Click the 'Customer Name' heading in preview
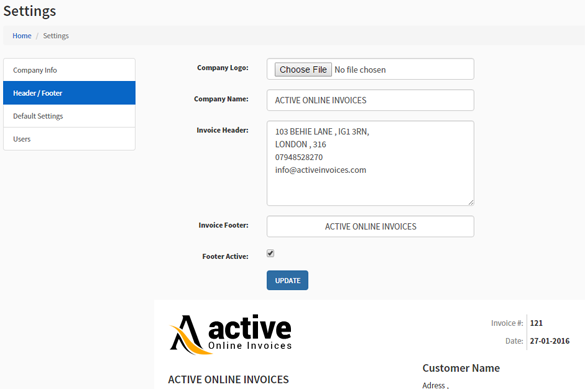The image size is (585, 389). [461, 368]
